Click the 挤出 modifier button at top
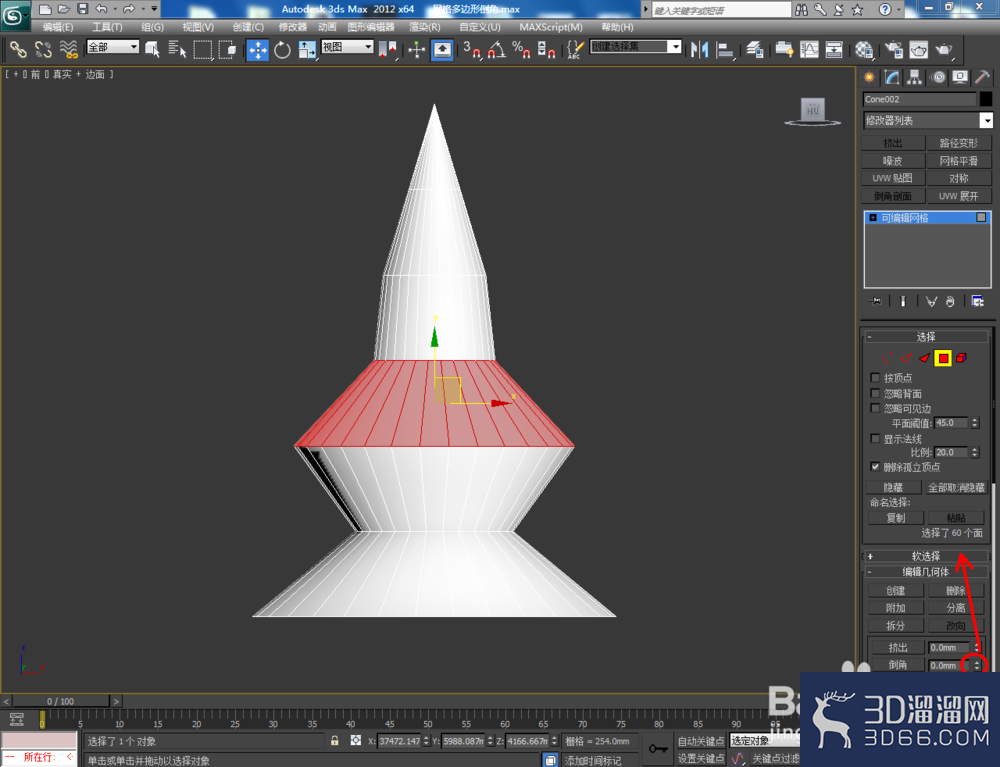Viewport: 1000px width, 767px height. [893, 143]
